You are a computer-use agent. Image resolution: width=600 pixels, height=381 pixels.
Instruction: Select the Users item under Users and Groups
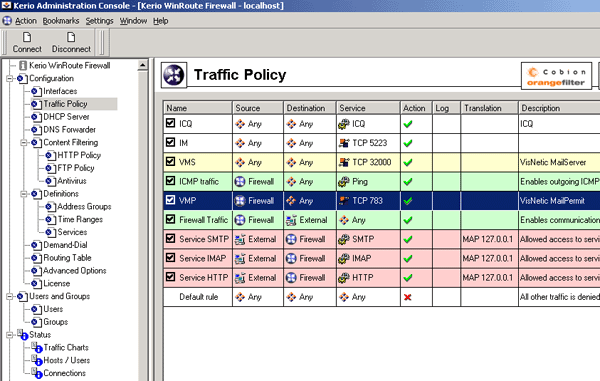[53, 309]
